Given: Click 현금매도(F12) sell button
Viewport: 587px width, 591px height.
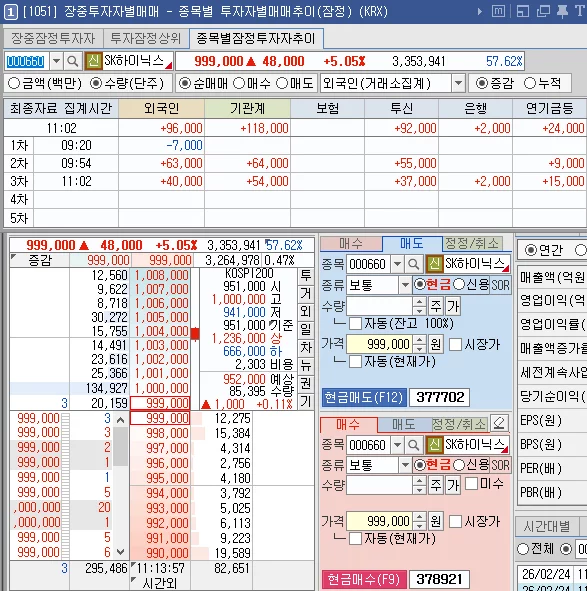Looking at the screenshot, I should tap(364, 397).
